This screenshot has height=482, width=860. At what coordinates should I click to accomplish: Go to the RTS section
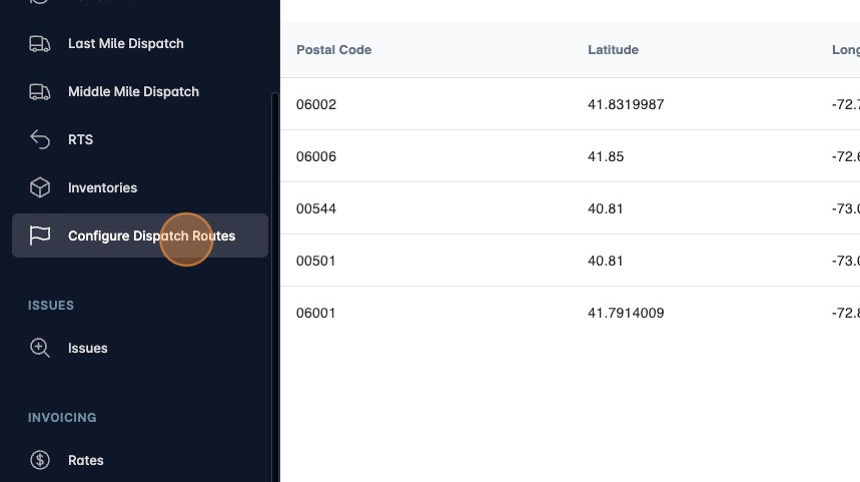coord(80,140)
